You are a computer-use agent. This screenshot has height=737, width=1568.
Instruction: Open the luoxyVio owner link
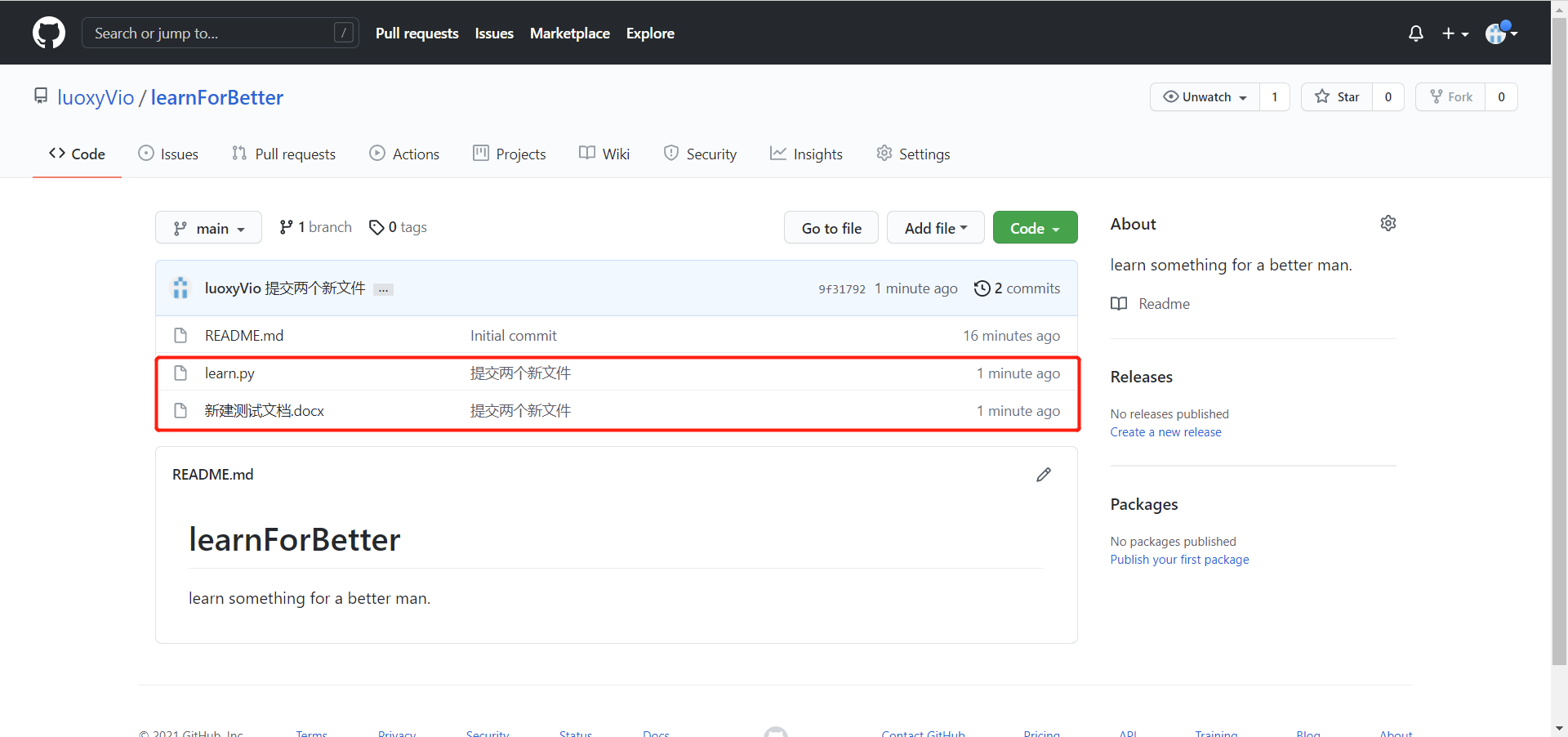(96, 97)
